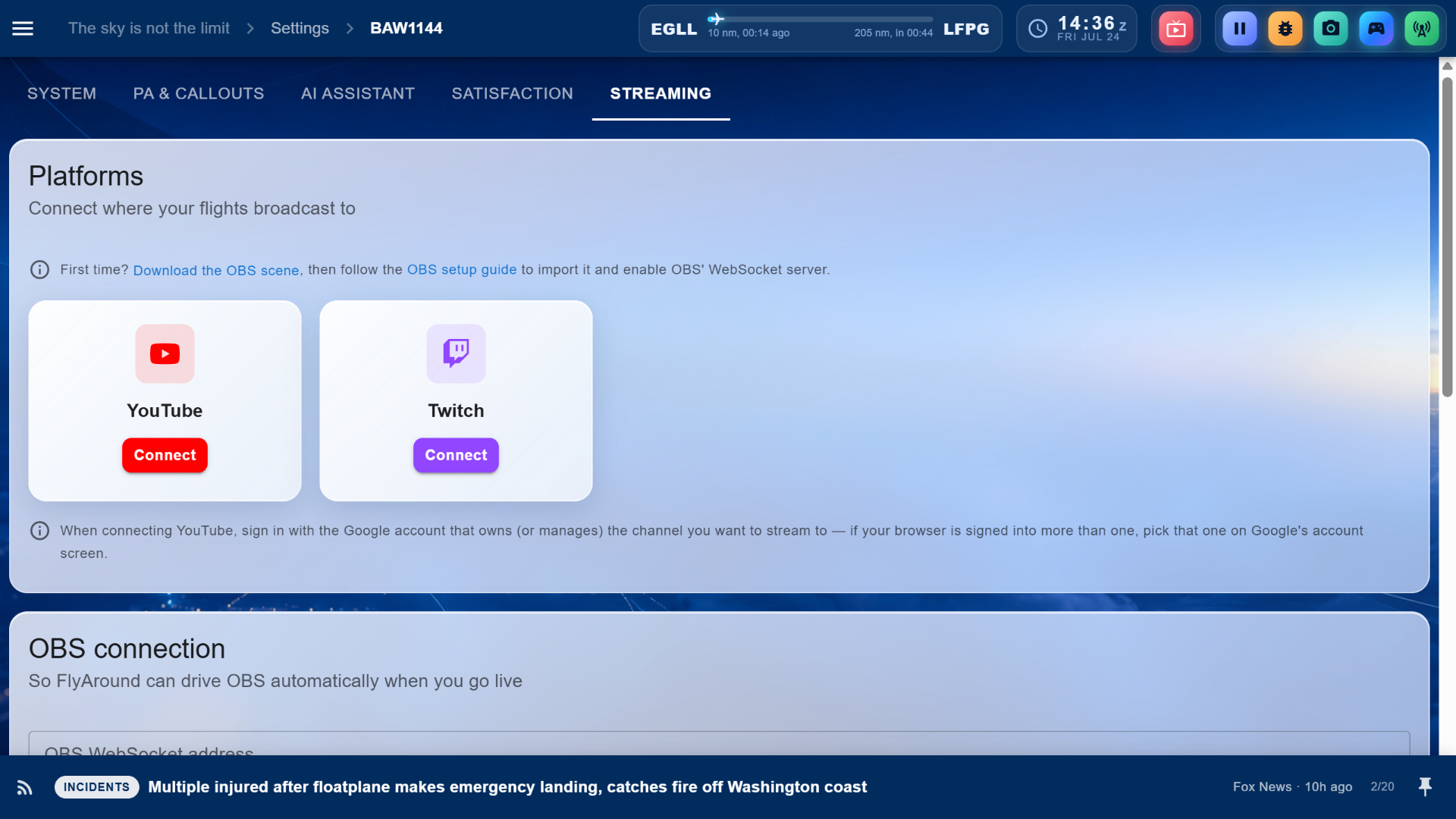Open the OBS setup guide link

[462, 270]
